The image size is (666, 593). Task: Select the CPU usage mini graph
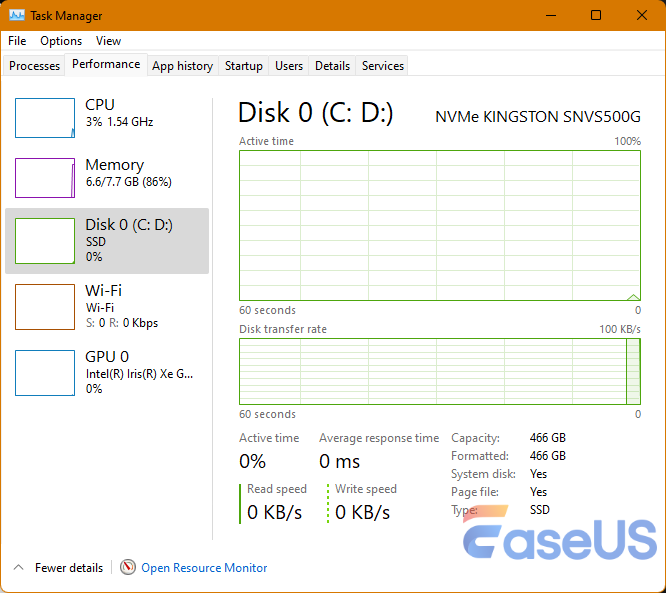45,118
